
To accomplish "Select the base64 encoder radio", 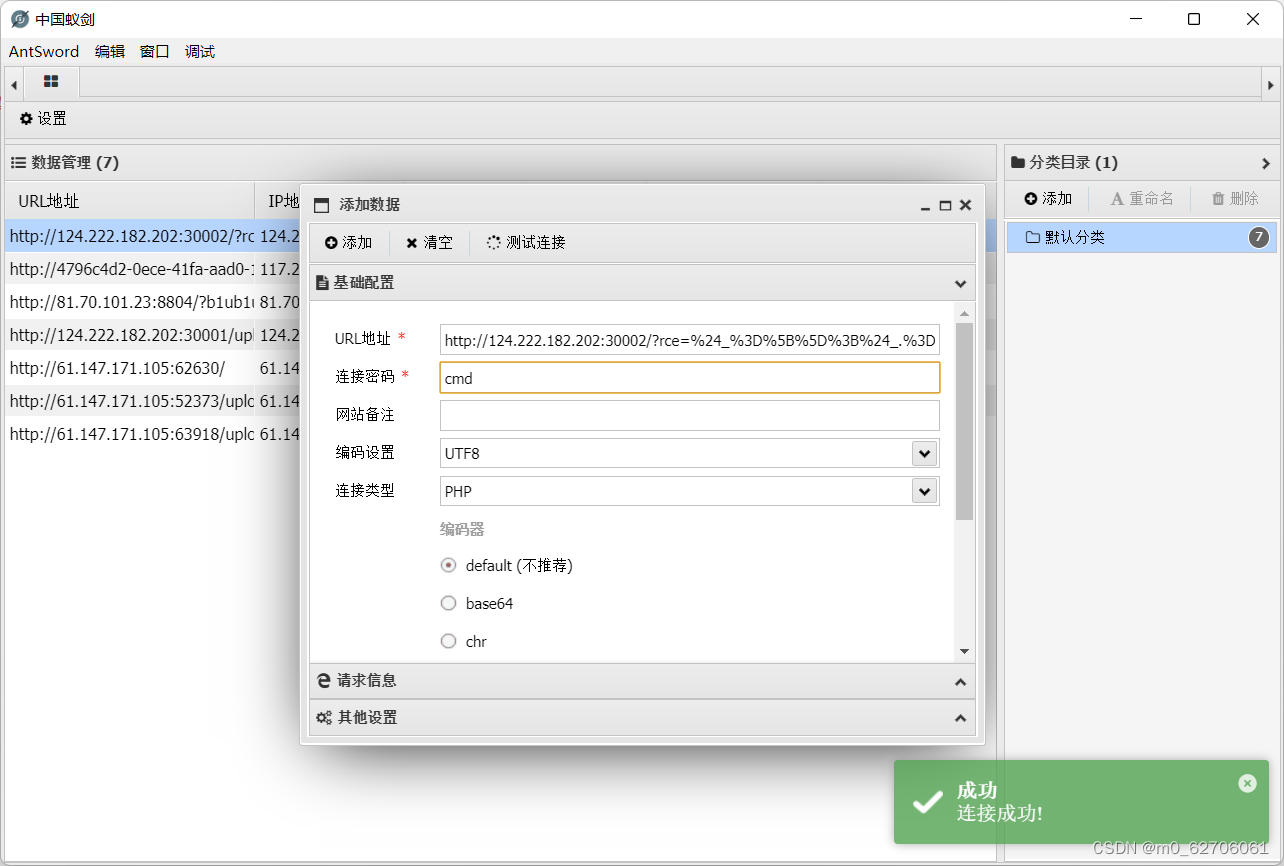I will pos(448,603).
